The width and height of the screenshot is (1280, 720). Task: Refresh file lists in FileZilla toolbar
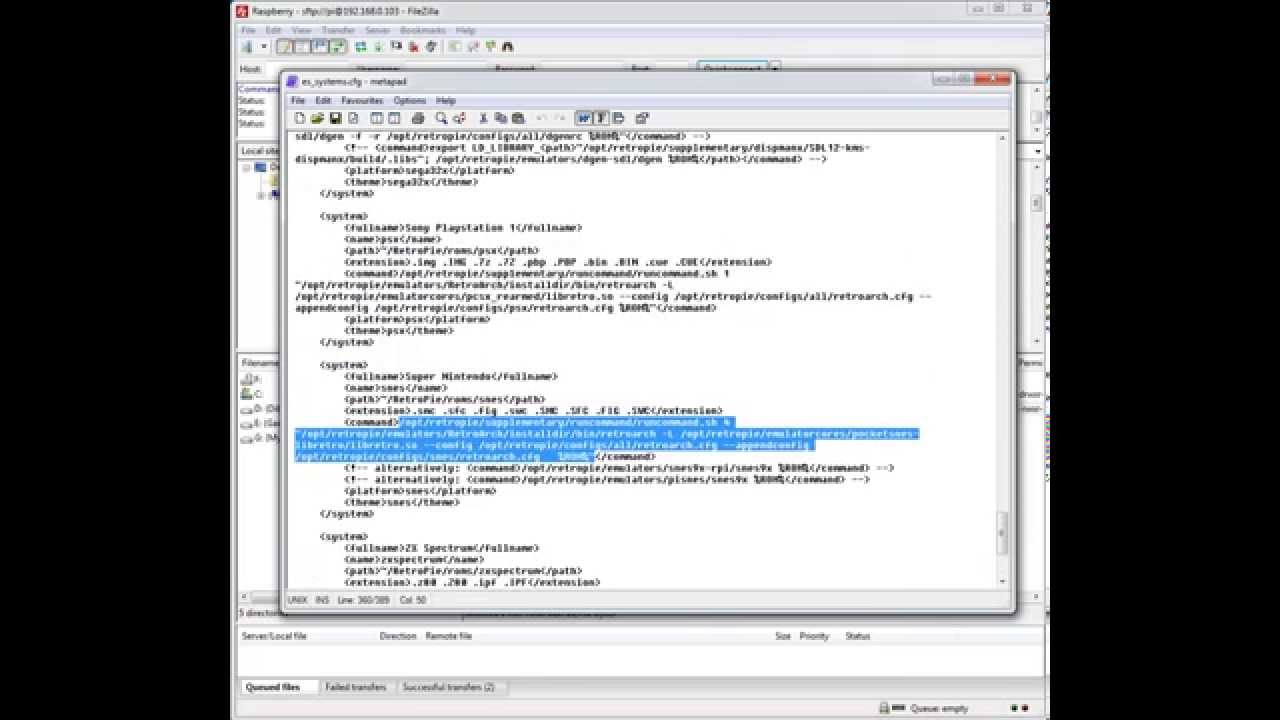pos(360,47)
